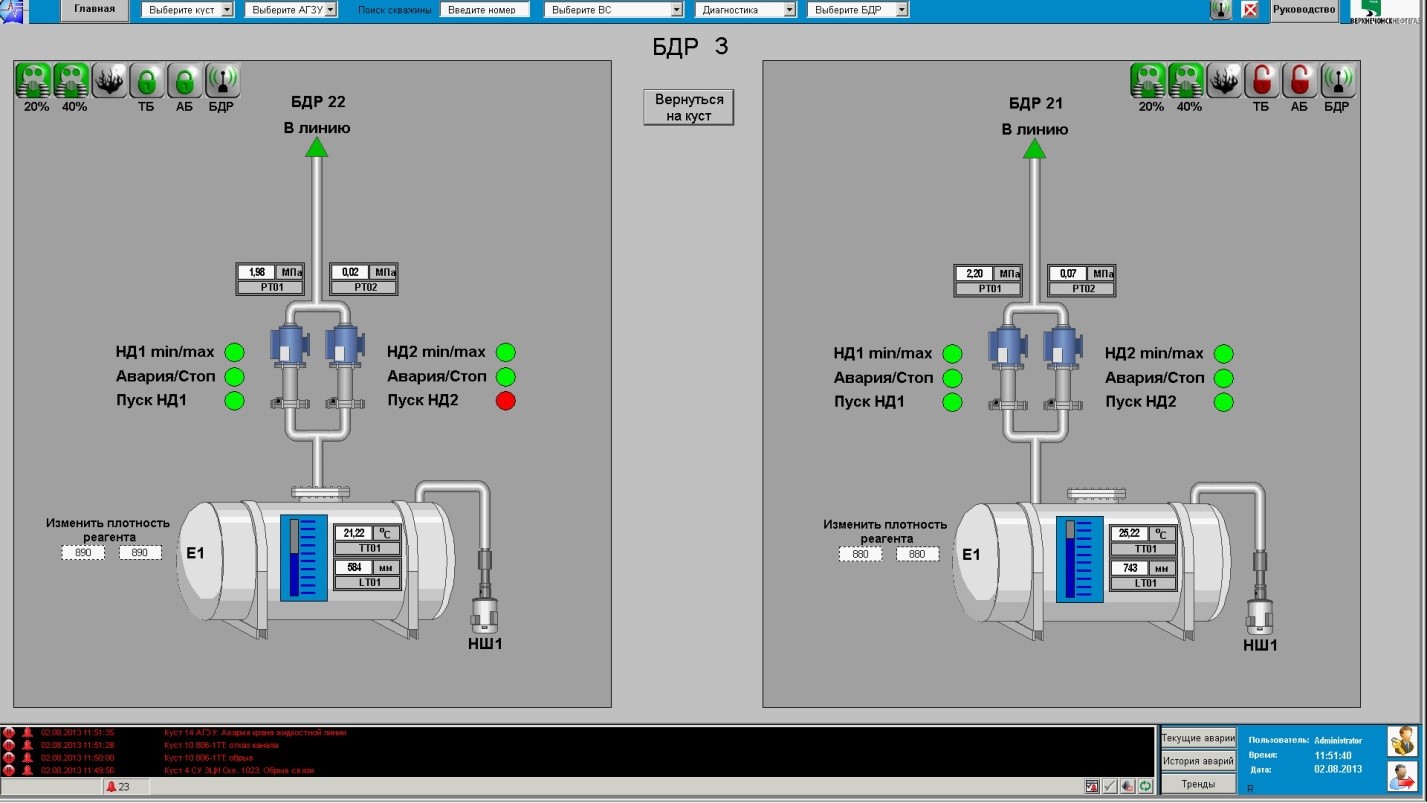Click the БДР antenna icon in БДР 21 panel

pos(1337,80)
